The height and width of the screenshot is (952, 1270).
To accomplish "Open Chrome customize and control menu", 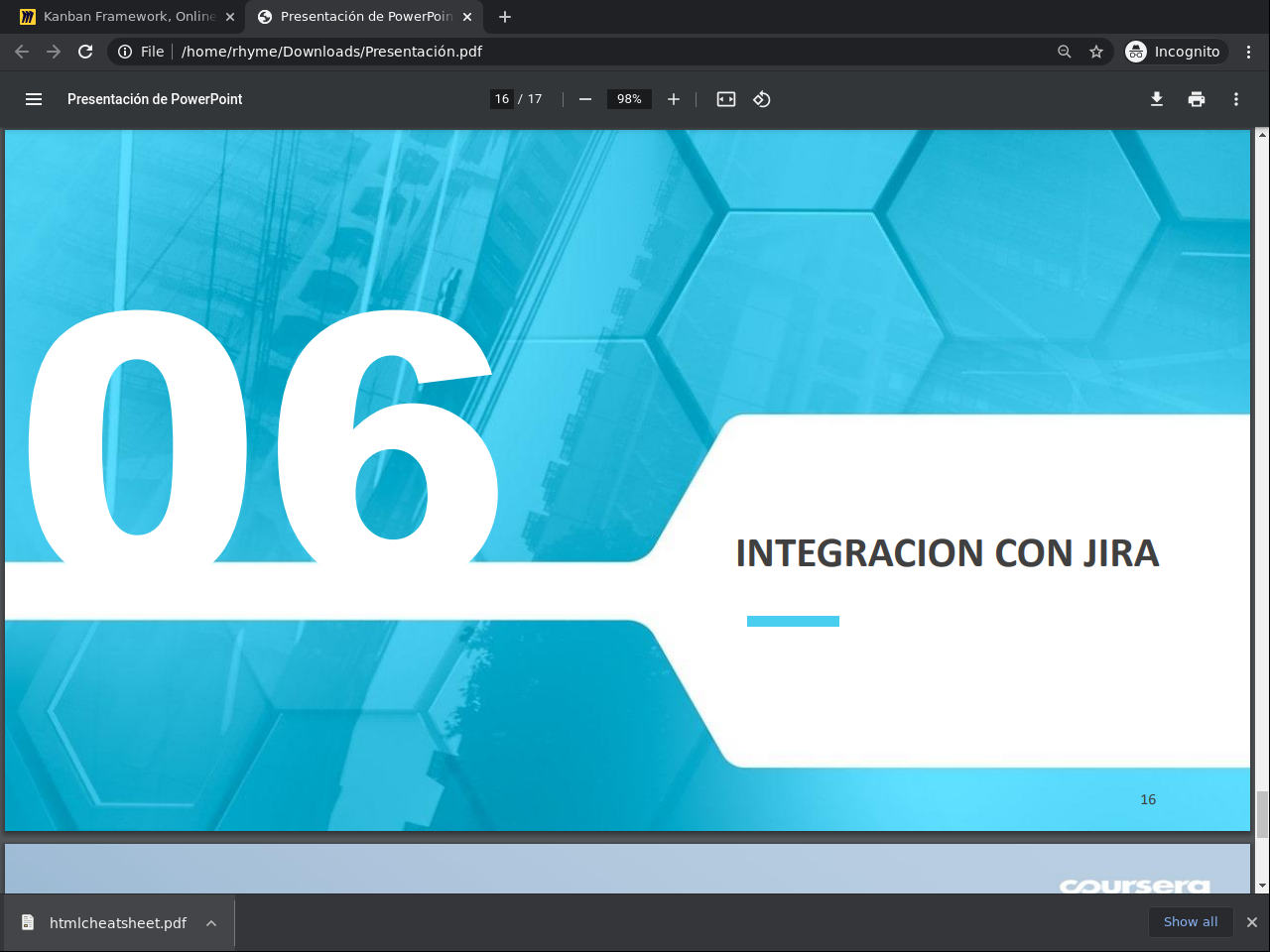I will click(x=1249, y=52).
